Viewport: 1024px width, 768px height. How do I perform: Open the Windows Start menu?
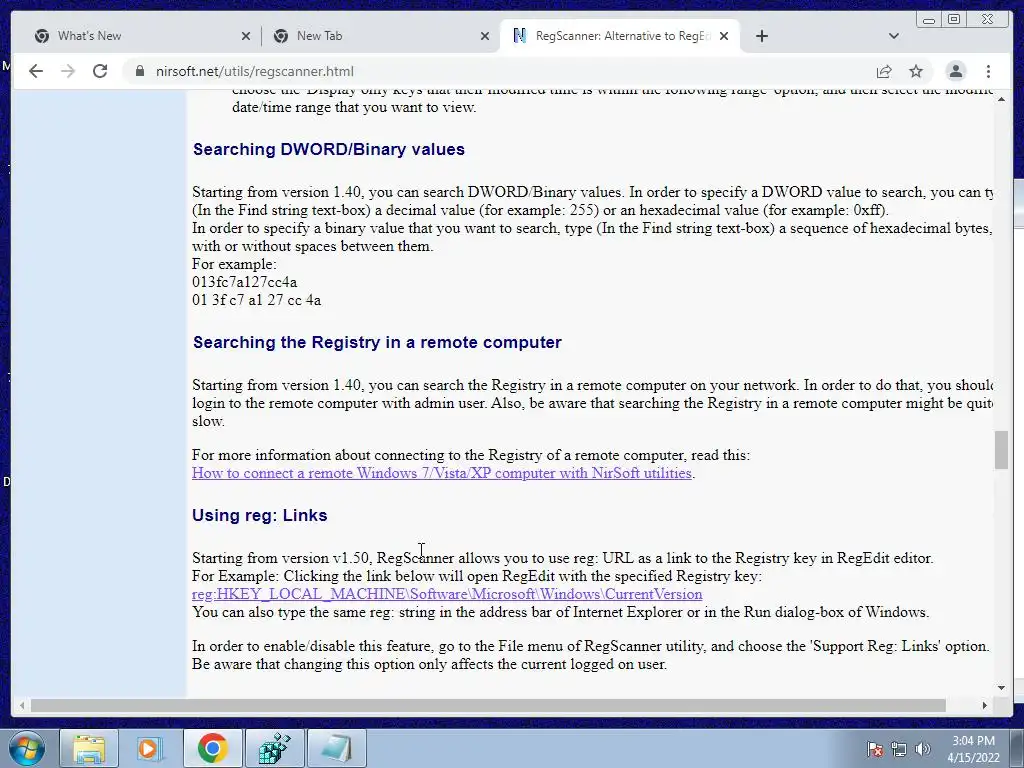(x=26, y=748)
